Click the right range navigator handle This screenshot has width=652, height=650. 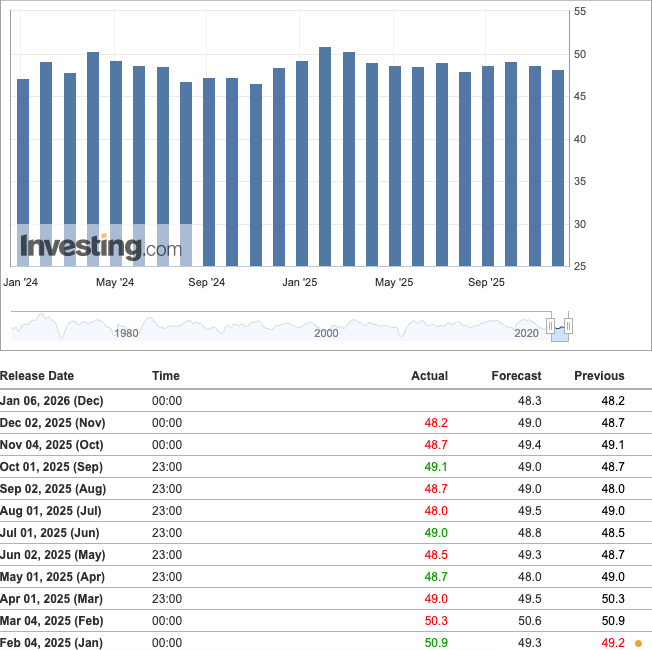point(568,326)
